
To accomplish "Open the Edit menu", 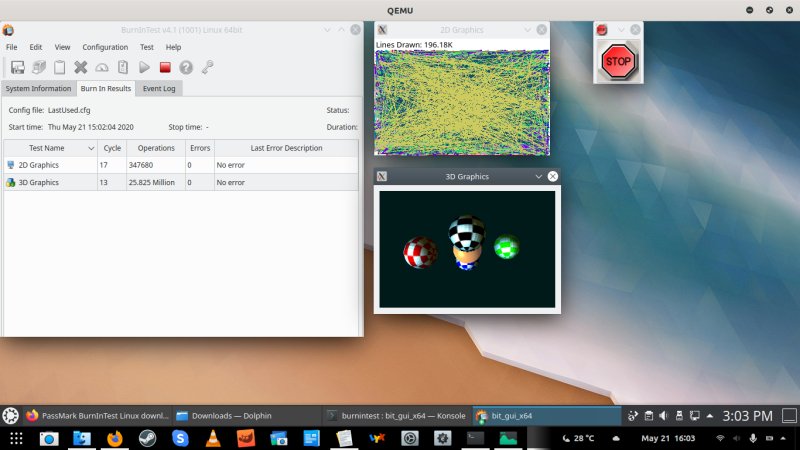I will click(x=36, y=47).
